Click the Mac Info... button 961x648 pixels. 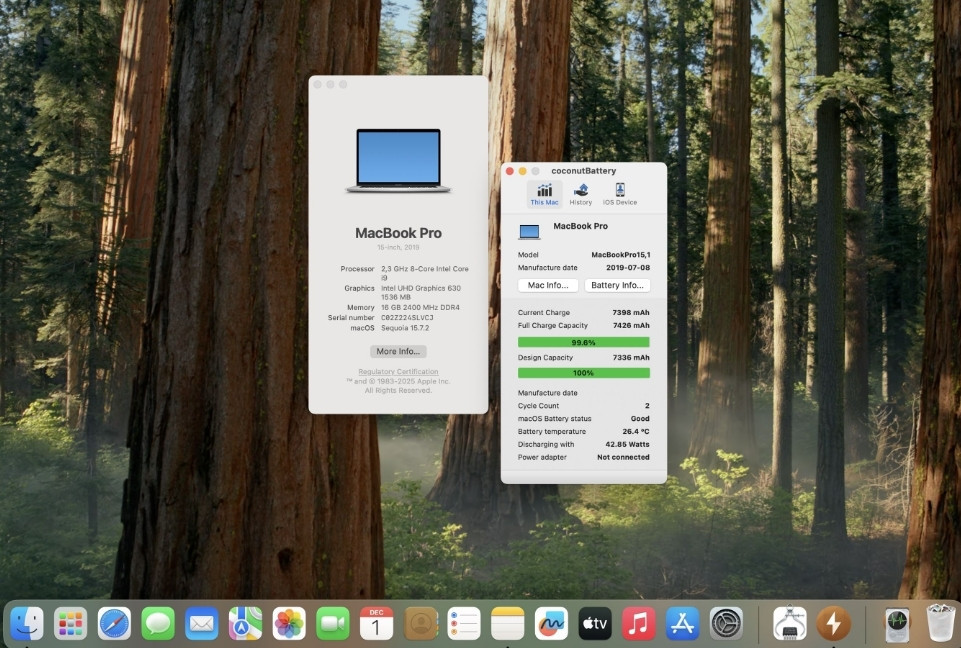coord(548,285)
